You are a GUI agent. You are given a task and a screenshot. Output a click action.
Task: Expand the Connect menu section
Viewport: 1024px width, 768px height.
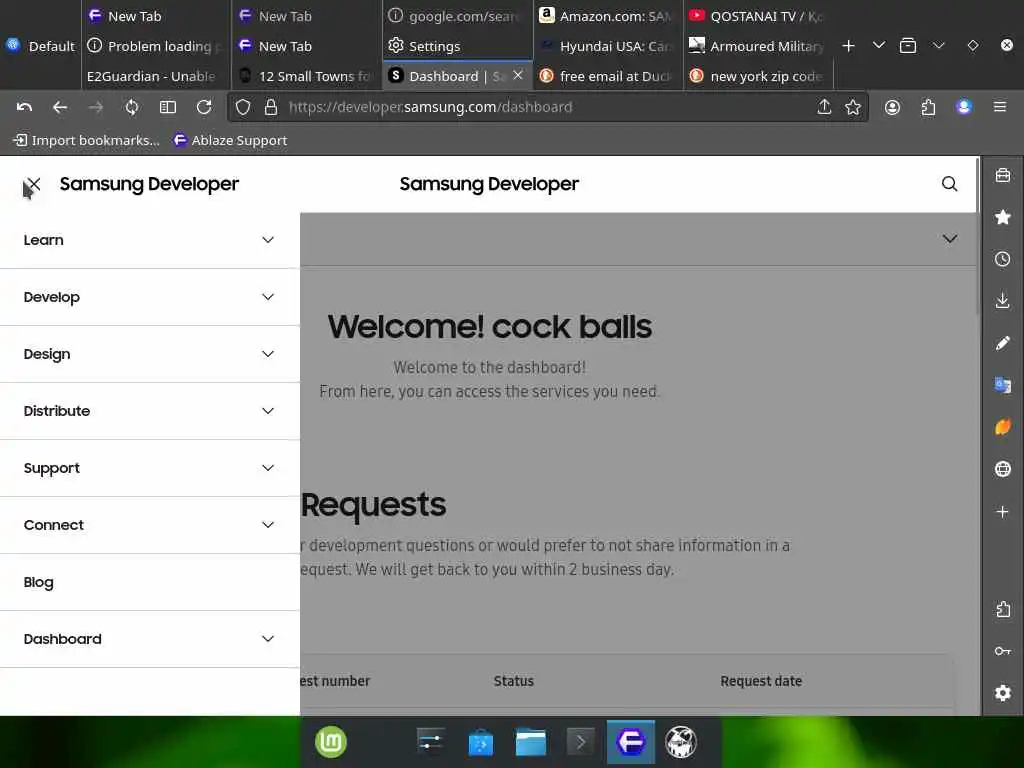tap(150, 525)
